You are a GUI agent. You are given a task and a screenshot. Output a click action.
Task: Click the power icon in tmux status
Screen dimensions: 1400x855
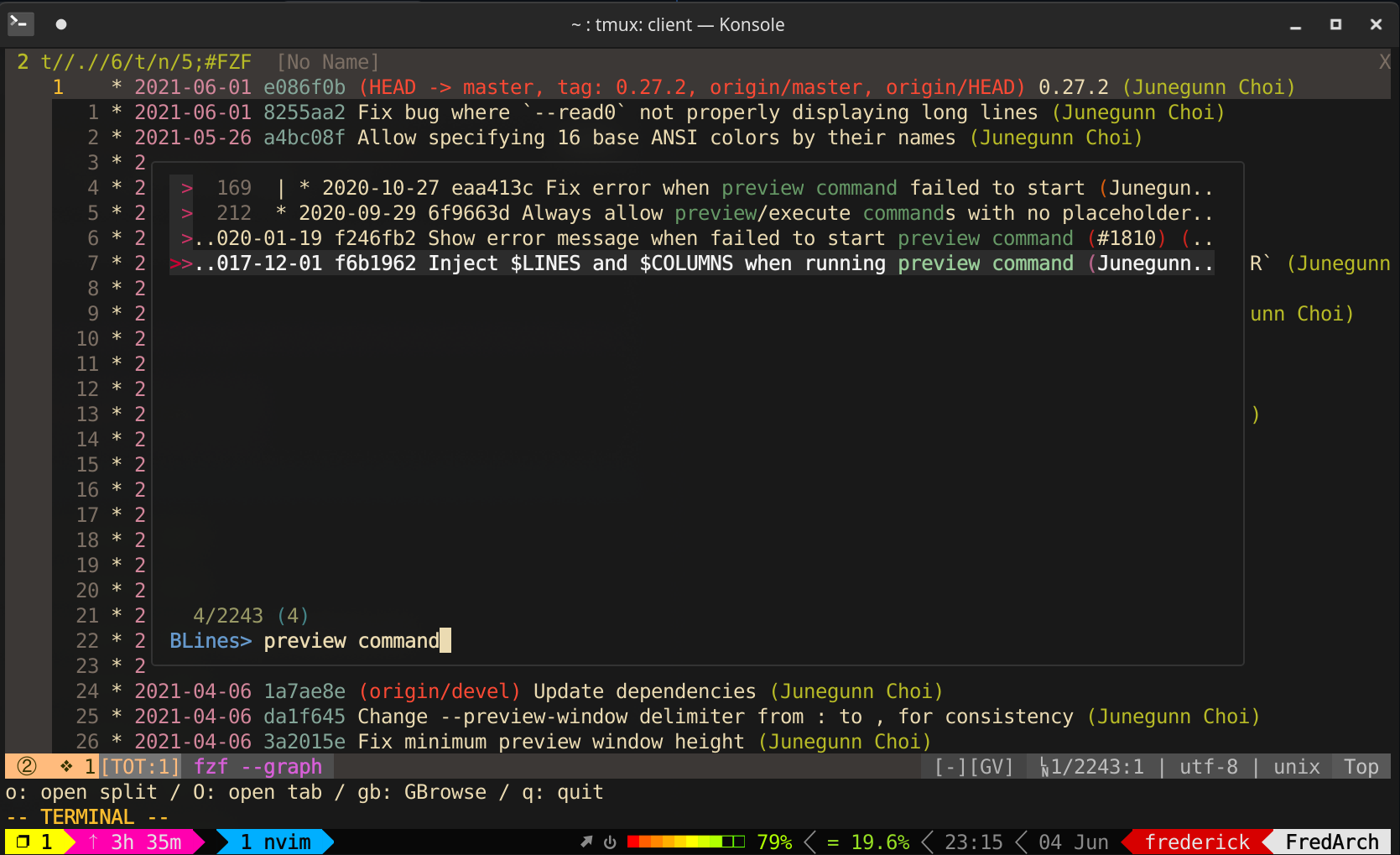tap(610, 842)
